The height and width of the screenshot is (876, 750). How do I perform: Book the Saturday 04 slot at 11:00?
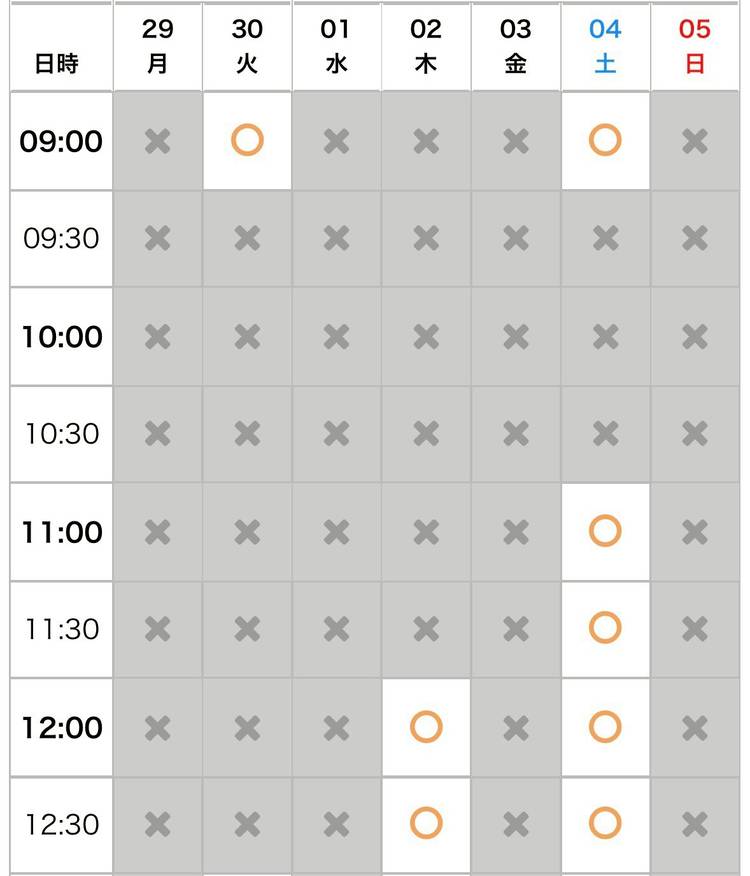tap(605, 531)
